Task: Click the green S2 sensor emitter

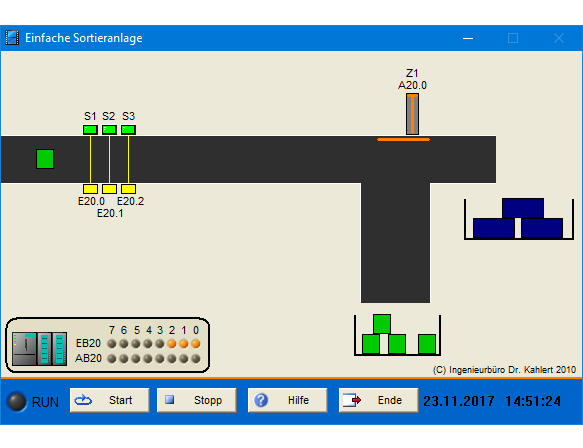Action: tap(109, 130)
